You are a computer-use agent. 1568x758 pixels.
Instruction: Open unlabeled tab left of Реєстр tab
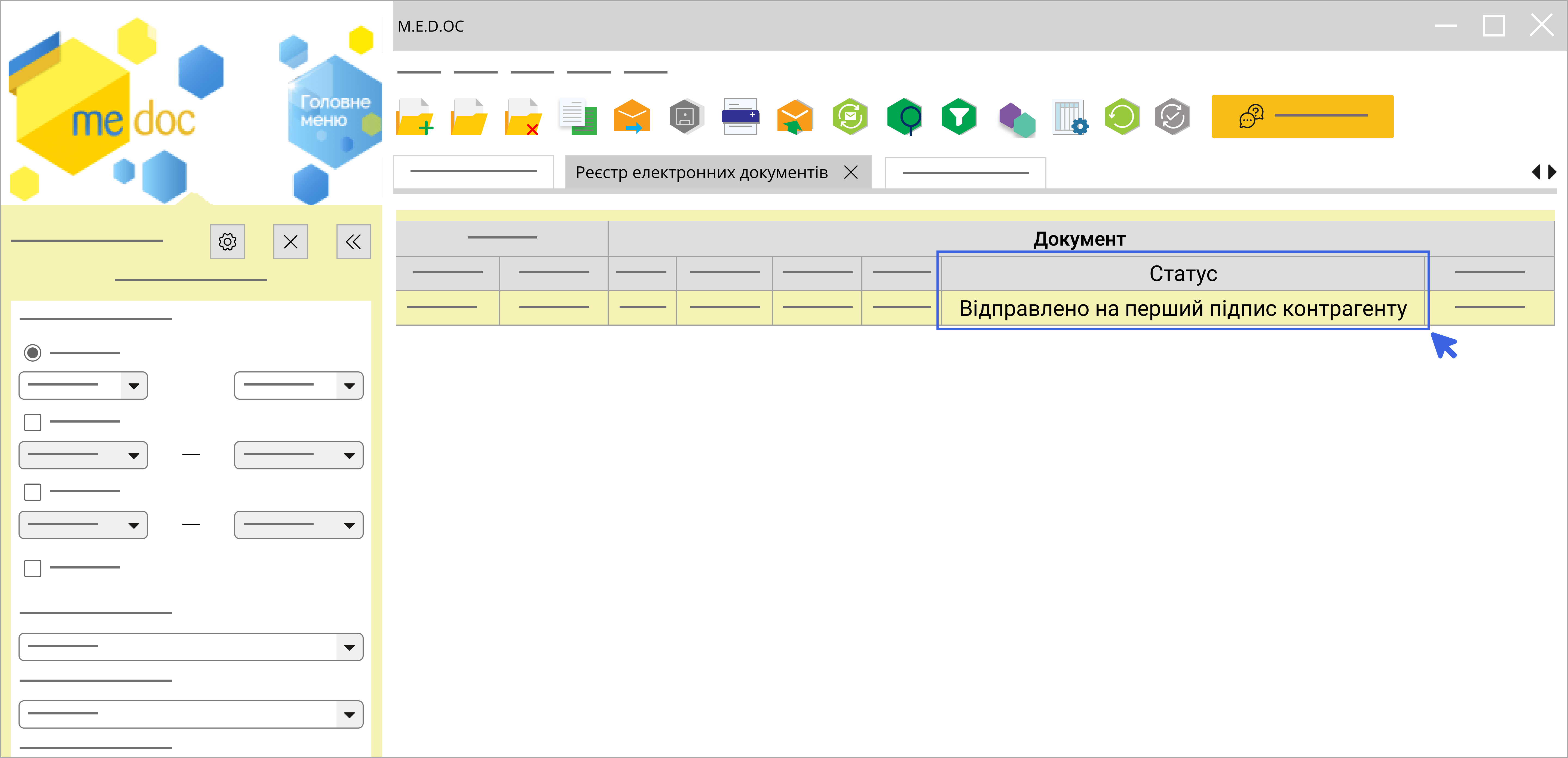[x=474, y=172]
